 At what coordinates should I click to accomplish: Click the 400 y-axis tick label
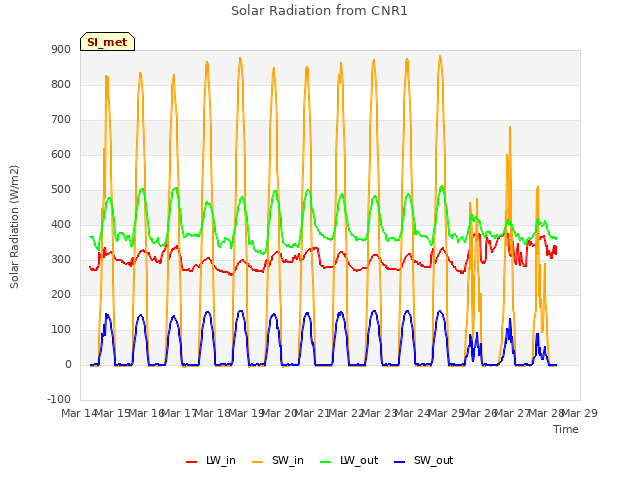click(x=61, y=224)
